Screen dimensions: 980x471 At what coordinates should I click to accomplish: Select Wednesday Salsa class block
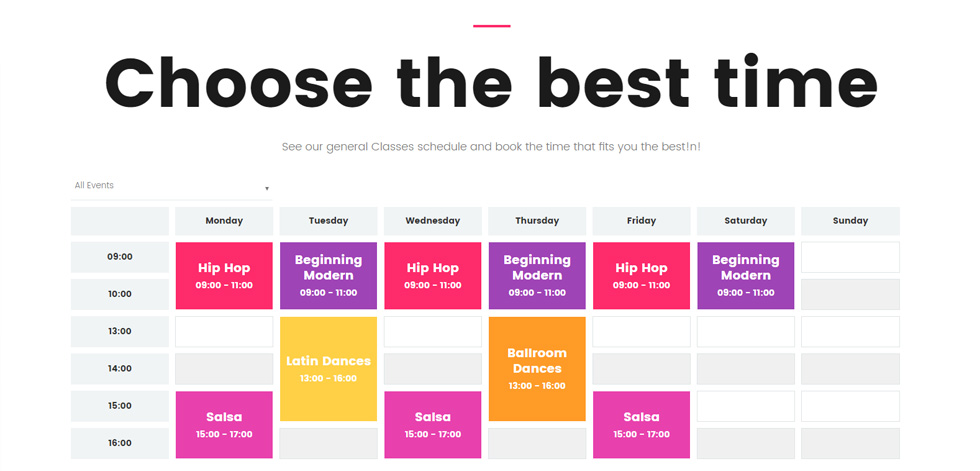click(x=432, y=425)
